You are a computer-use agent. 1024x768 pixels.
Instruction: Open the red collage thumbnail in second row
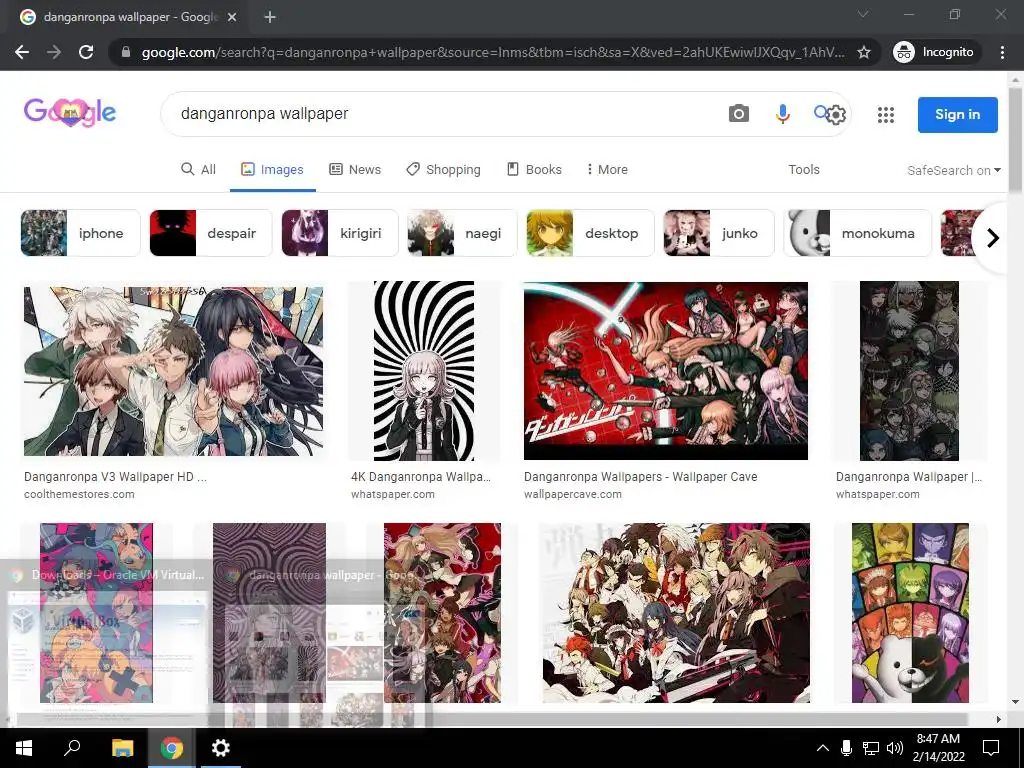coord(442,613)
